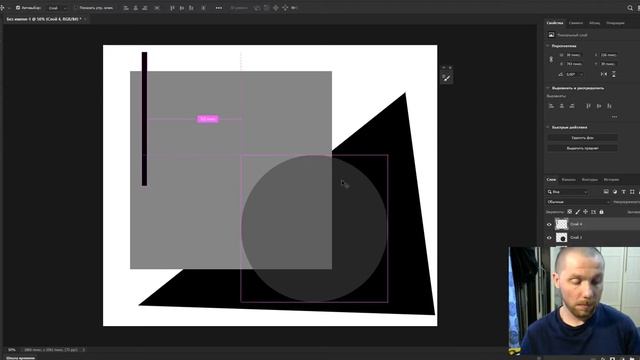Filter layers by shape layers icon
The width and height of the screenshot is (640, 360).
pyautogui.click(x=632, y=192)
